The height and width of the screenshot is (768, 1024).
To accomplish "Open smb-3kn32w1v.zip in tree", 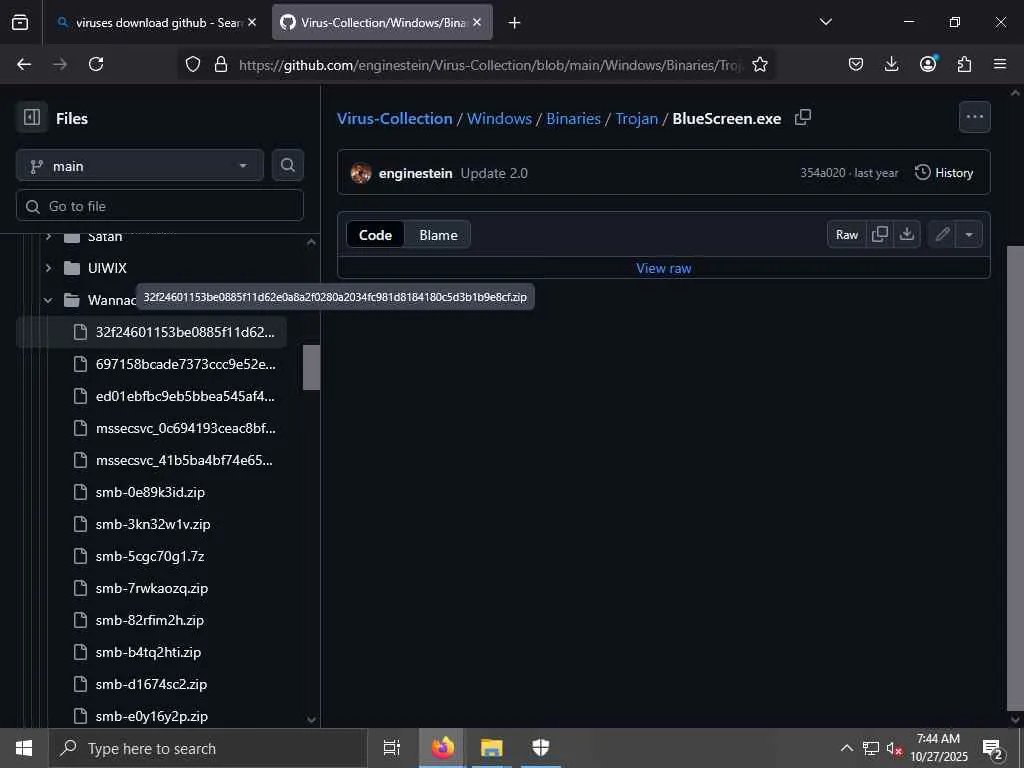I will point(152,524).
